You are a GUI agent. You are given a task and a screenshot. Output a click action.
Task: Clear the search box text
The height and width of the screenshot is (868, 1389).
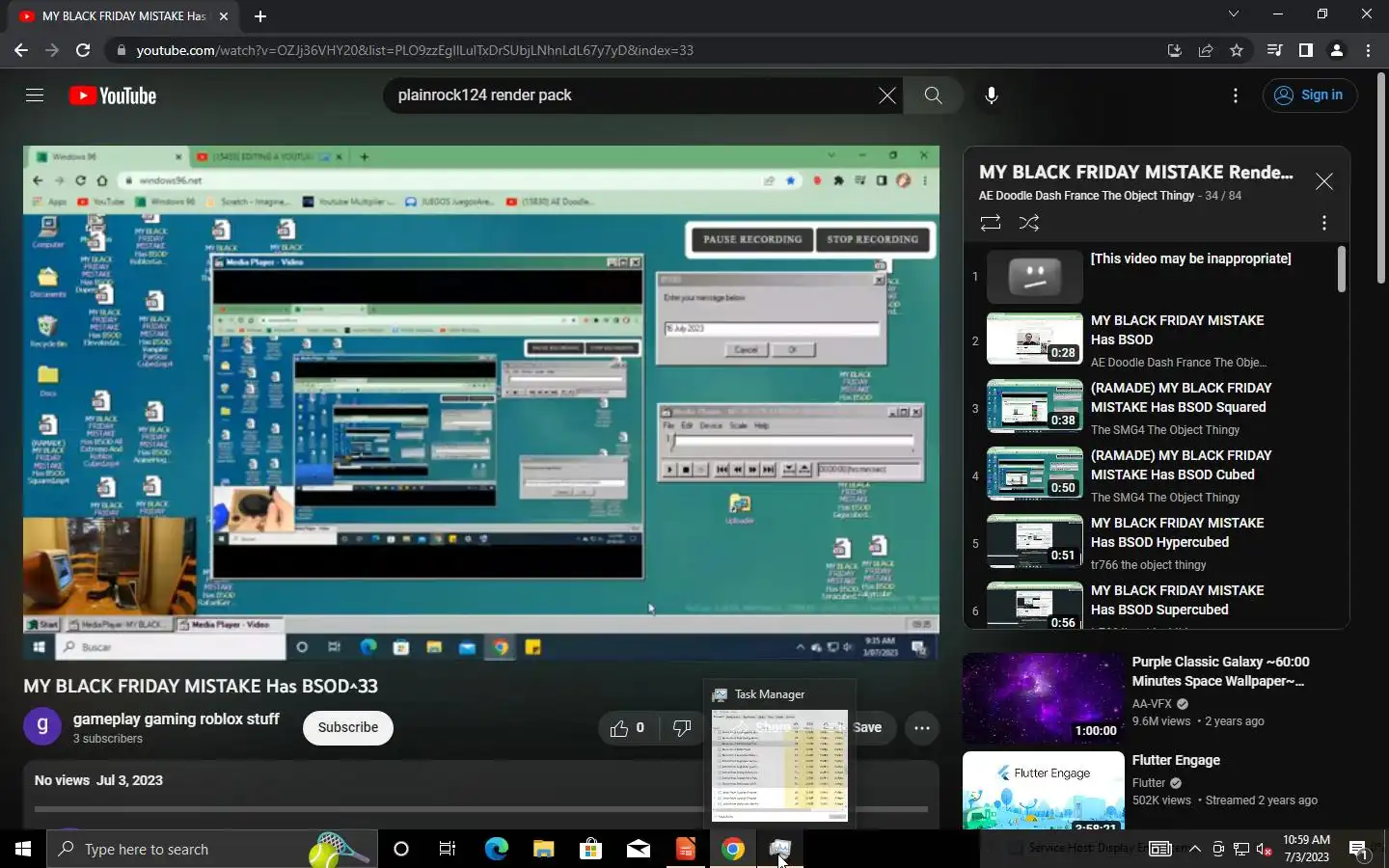coord(886,95)
